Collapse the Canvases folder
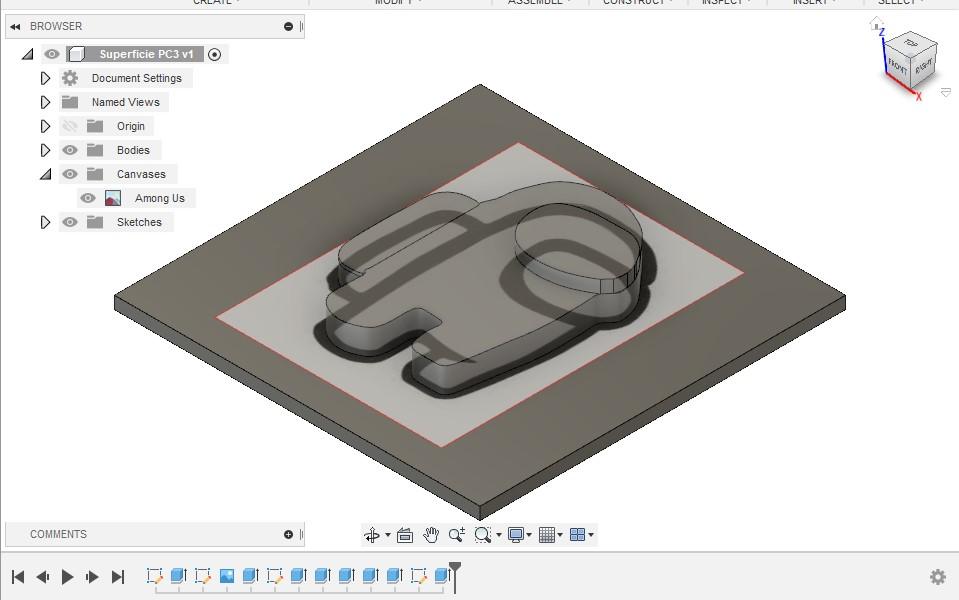Viewport: 959px width, 600px height. pos(46,174)
